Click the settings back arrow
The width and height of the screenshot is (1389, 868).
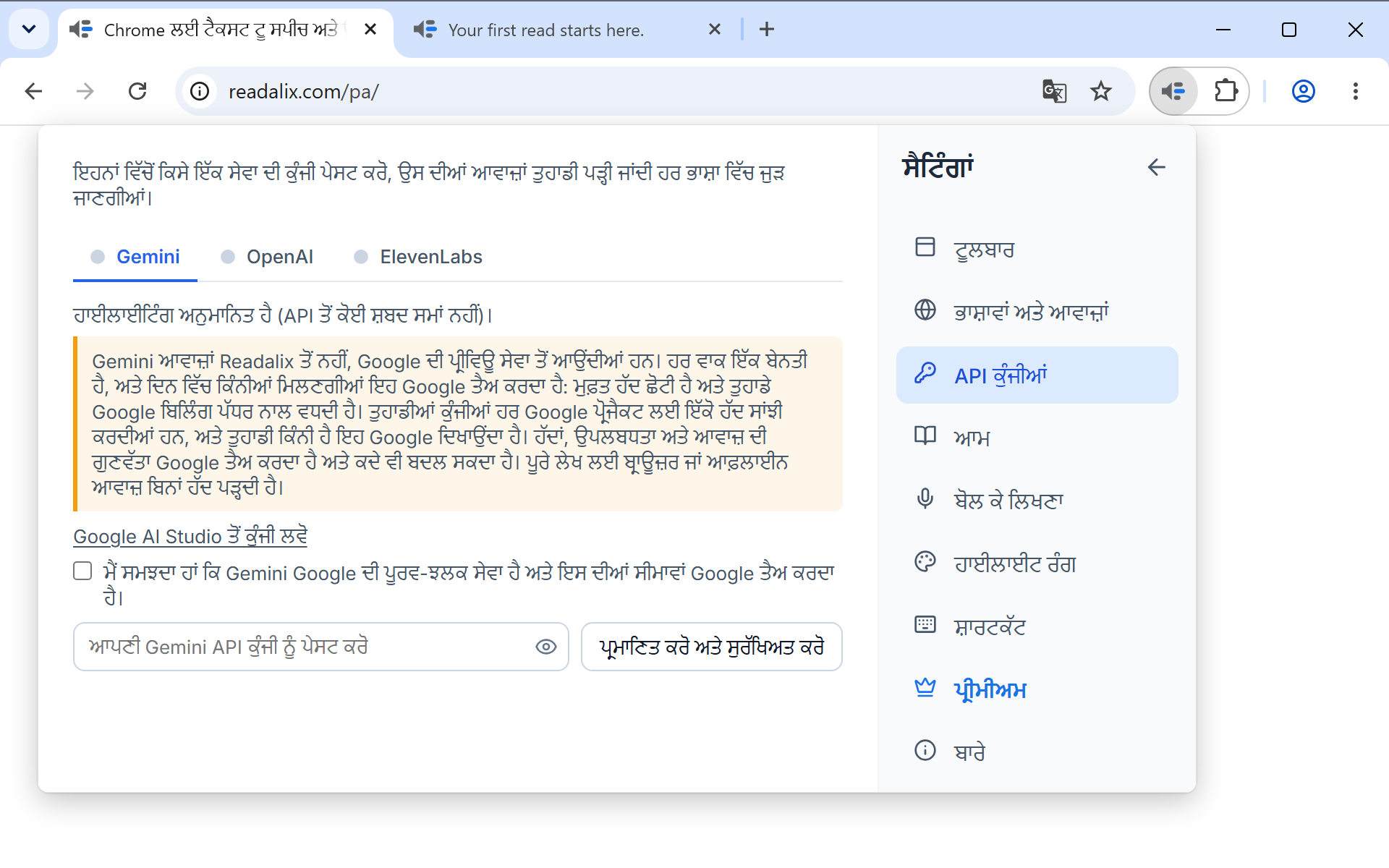pyautogui.click(x=1156, y=167)
